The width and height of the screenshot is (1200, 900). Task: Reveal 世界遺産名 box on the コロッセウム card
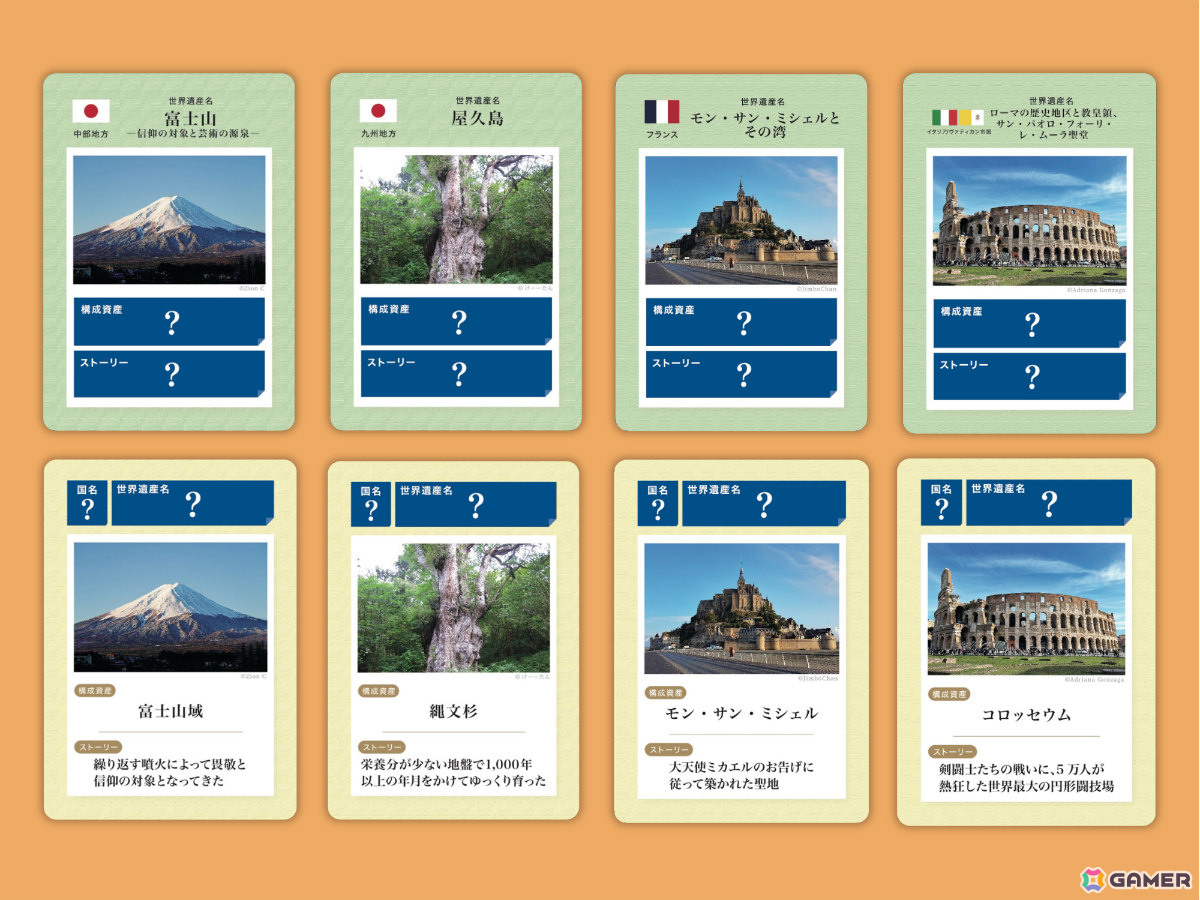tap(1048, 503)
